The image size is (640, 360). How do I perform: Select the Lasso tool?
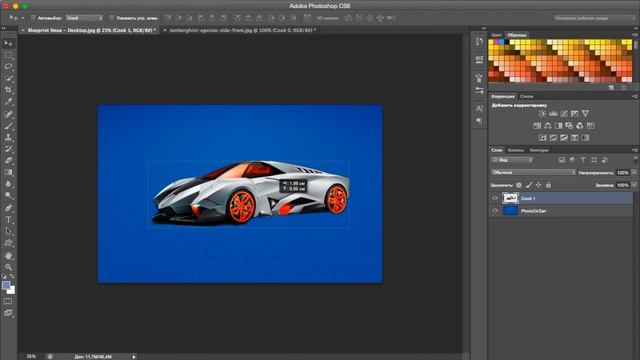(x=8, y=67)
